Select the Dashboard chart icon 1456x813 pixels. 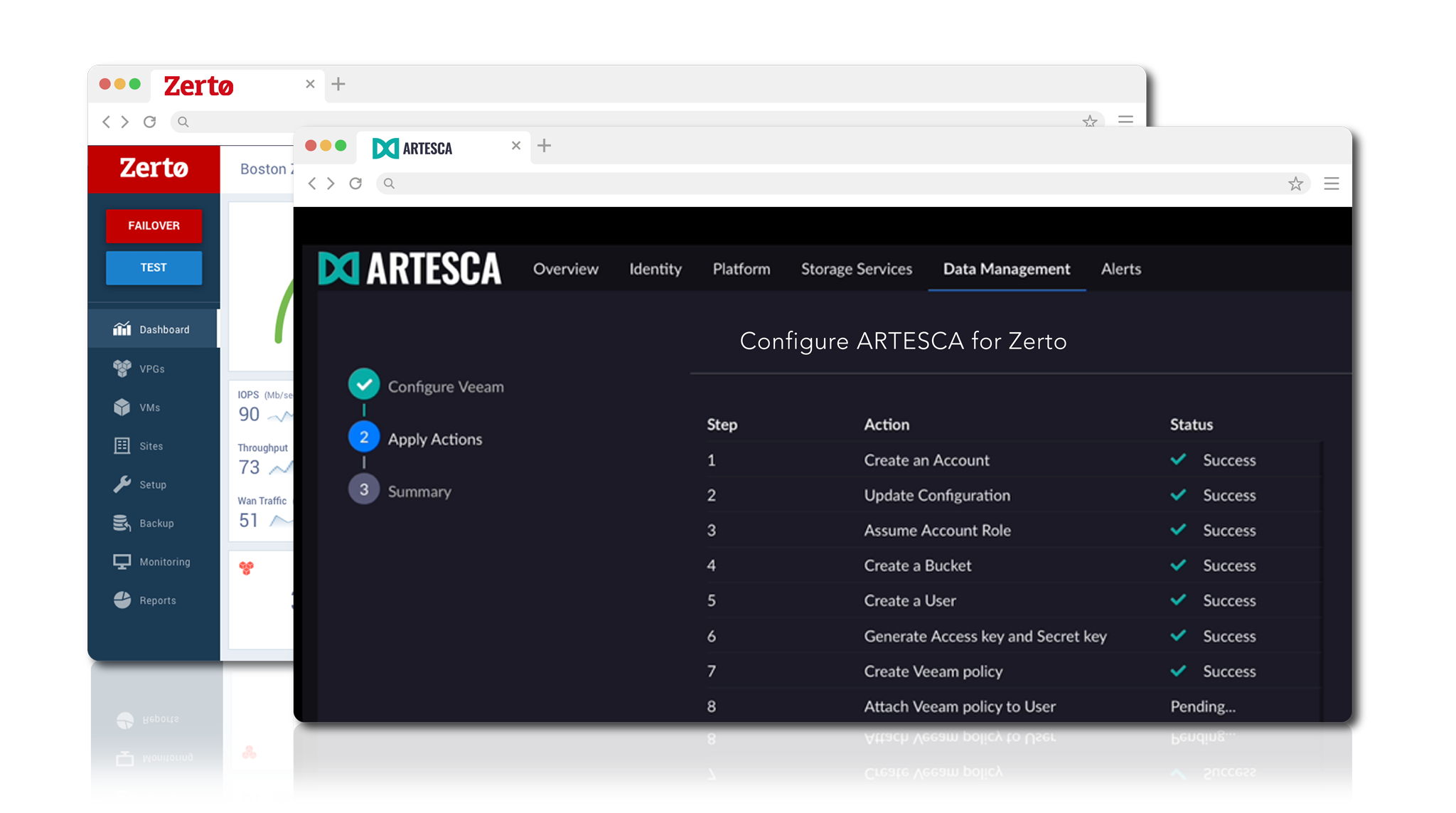coord(122,329)
